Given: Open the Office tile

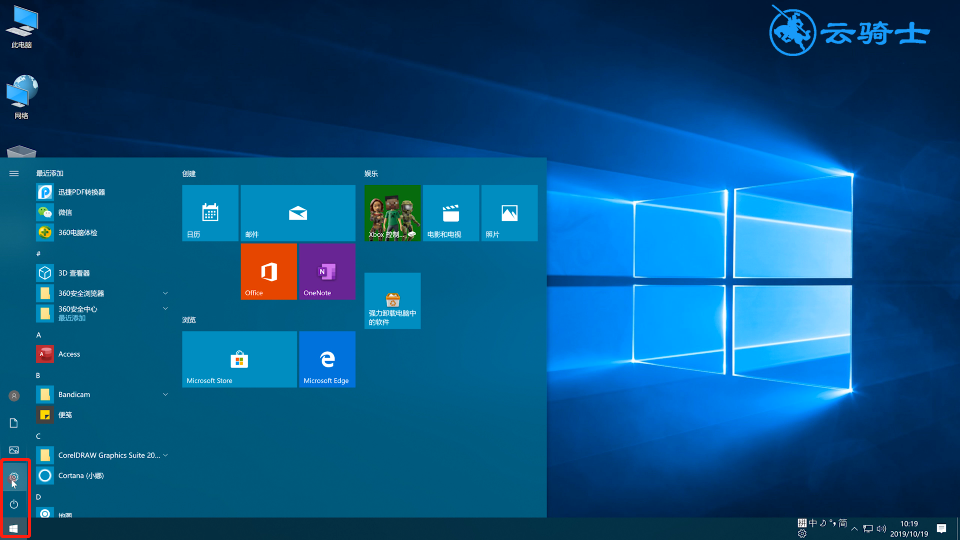Looking at the screenshot, I should pos(269,271).
